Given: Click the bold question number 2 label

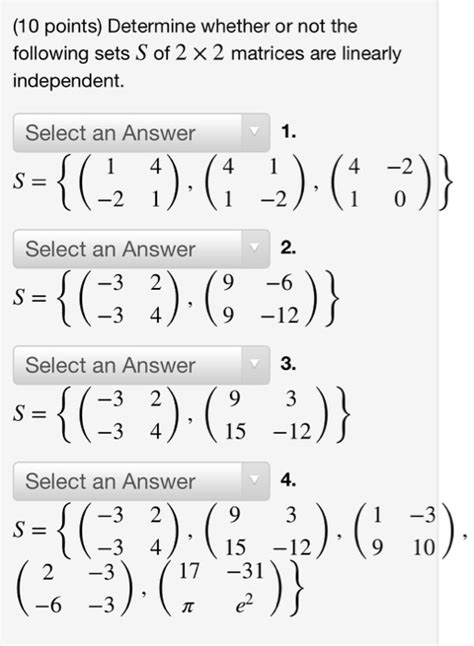Looking at the screenshot, I should 288,248.
